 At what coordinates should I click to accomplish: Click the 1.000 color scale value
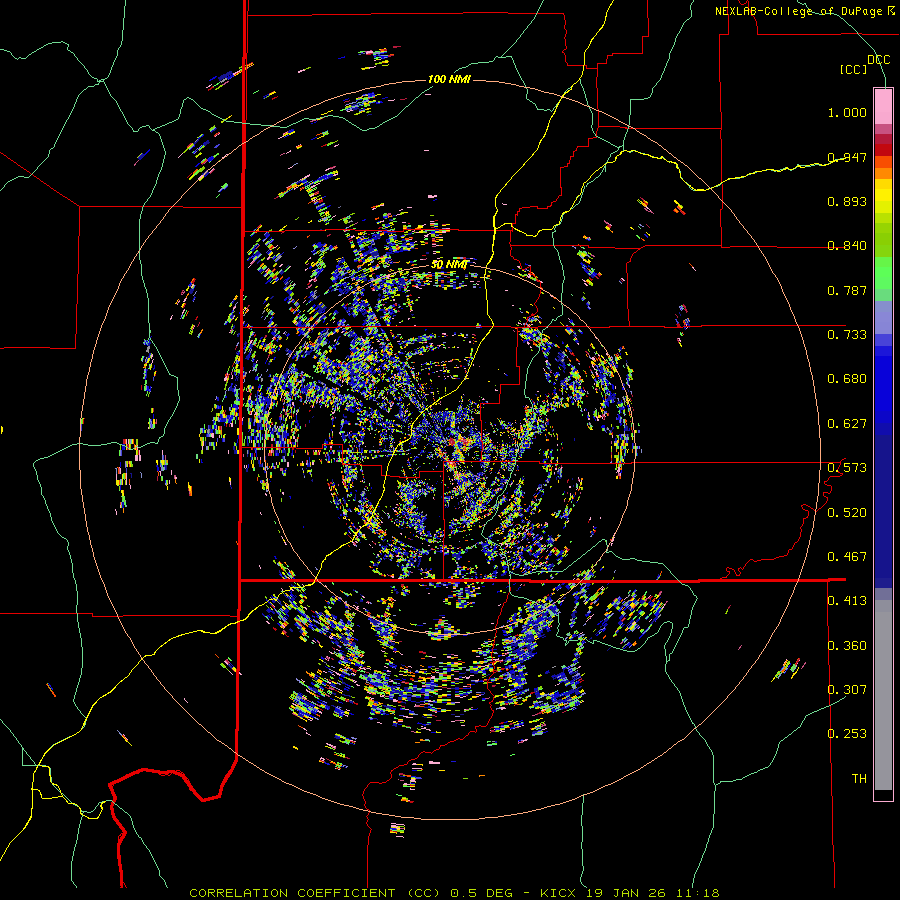tap(847, 112)
